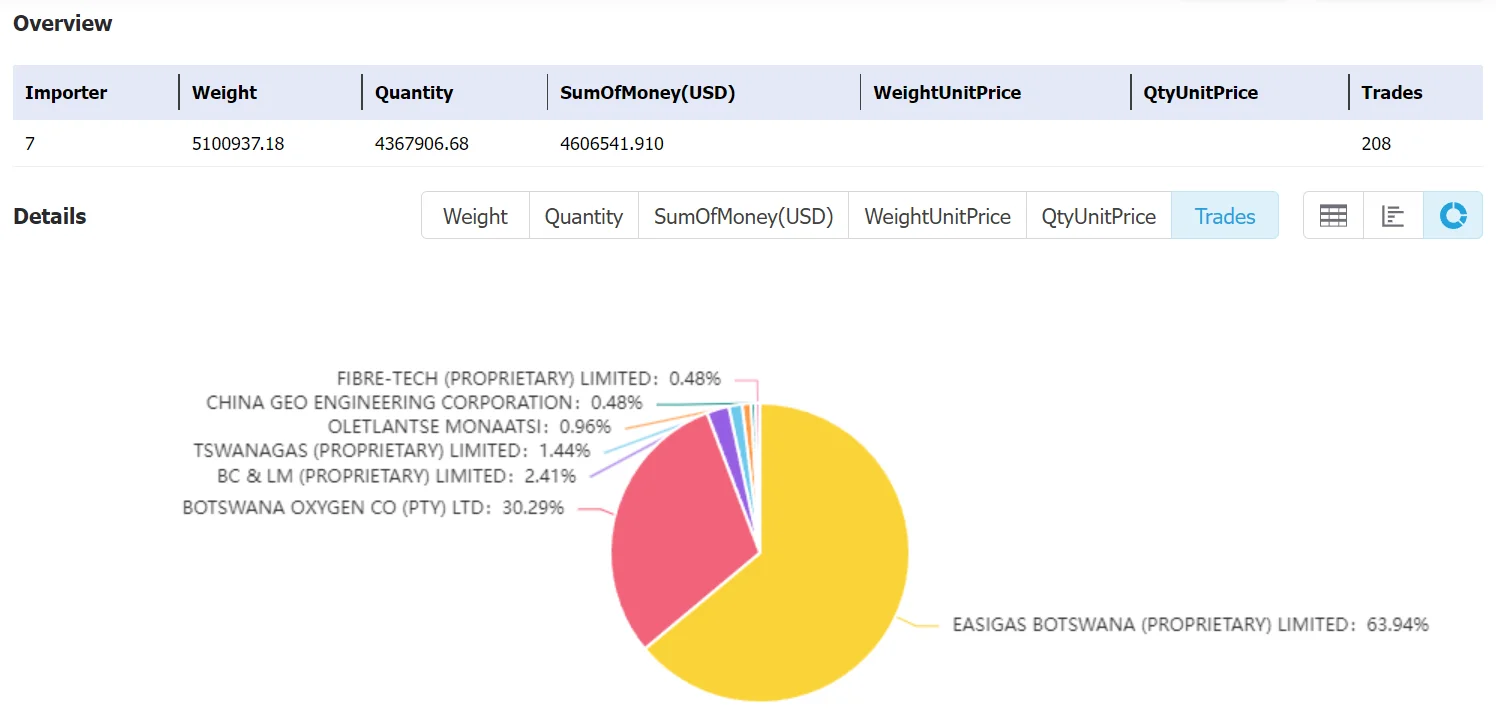Click the weight value 5100937.18
Image resolution: width=1496 pixels, height=716 pixels.
pos(238,144)
